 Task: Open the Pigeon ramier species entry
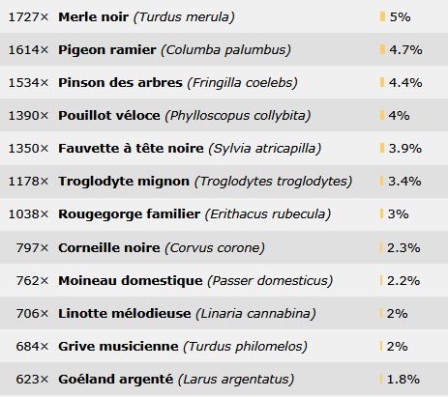tap(107, 50)
